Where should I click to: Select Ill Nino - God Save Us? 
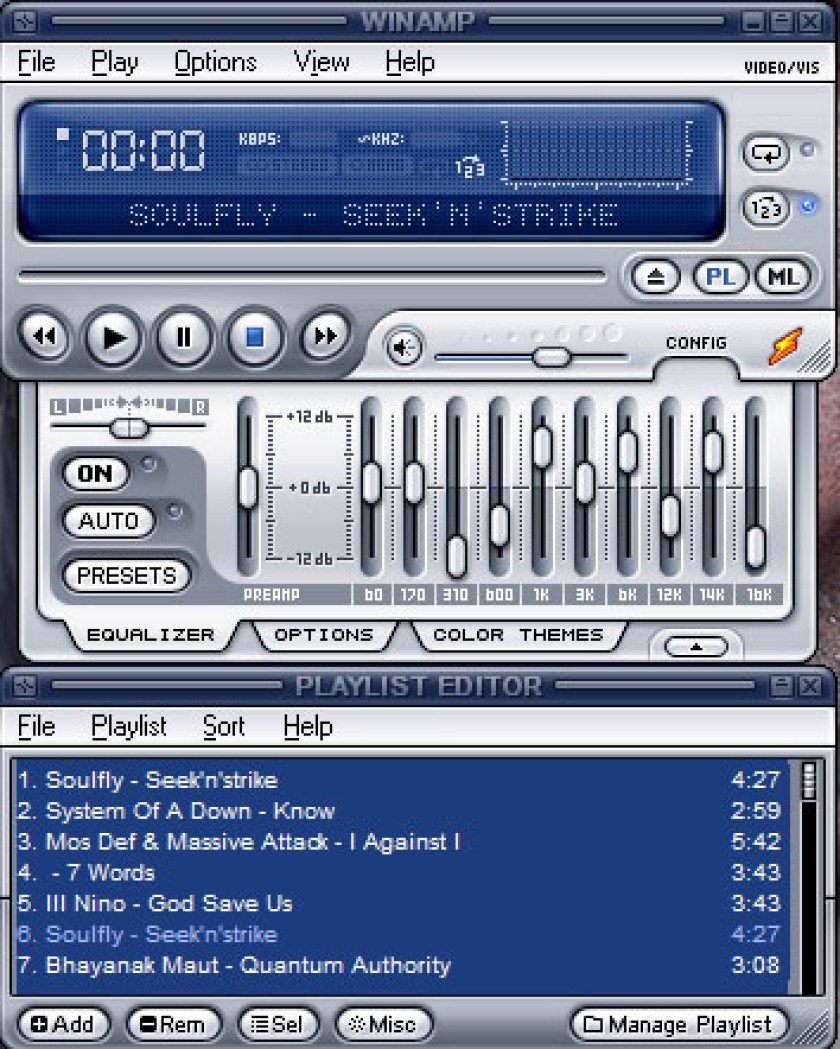click(400, 903)
